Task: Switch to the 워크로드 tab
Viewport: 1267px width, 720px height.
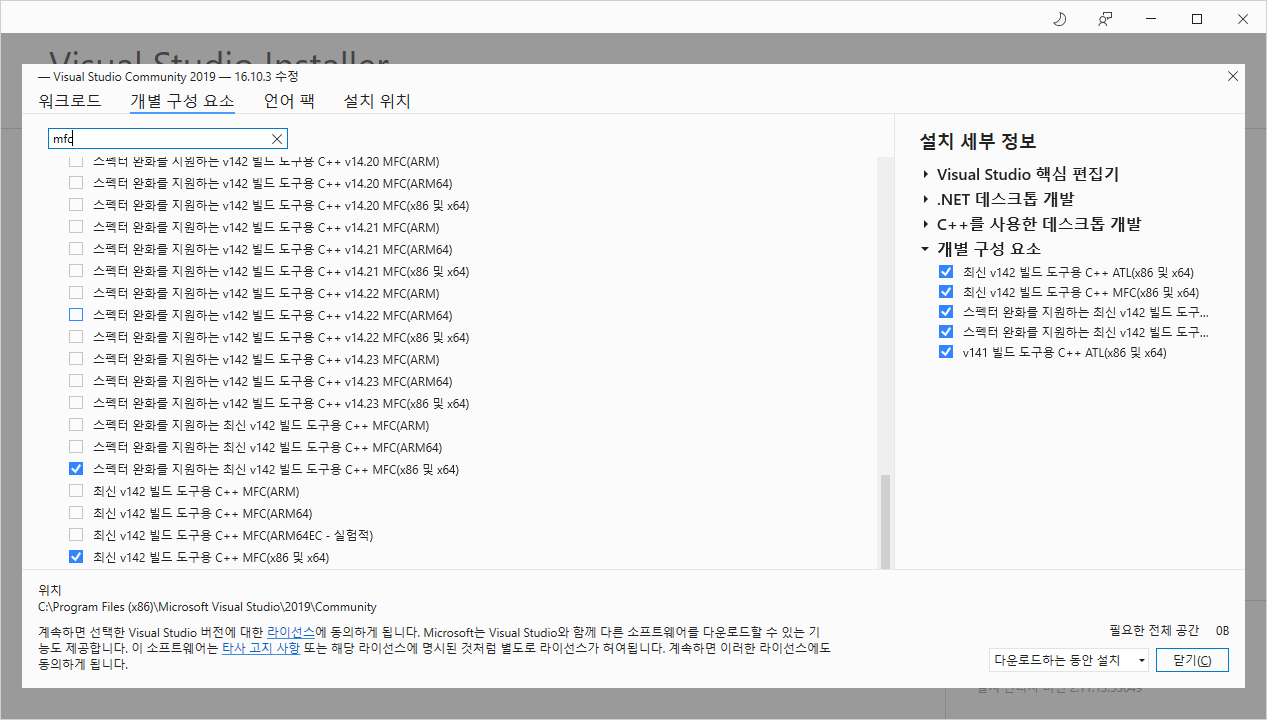Action: click(70, 101)
